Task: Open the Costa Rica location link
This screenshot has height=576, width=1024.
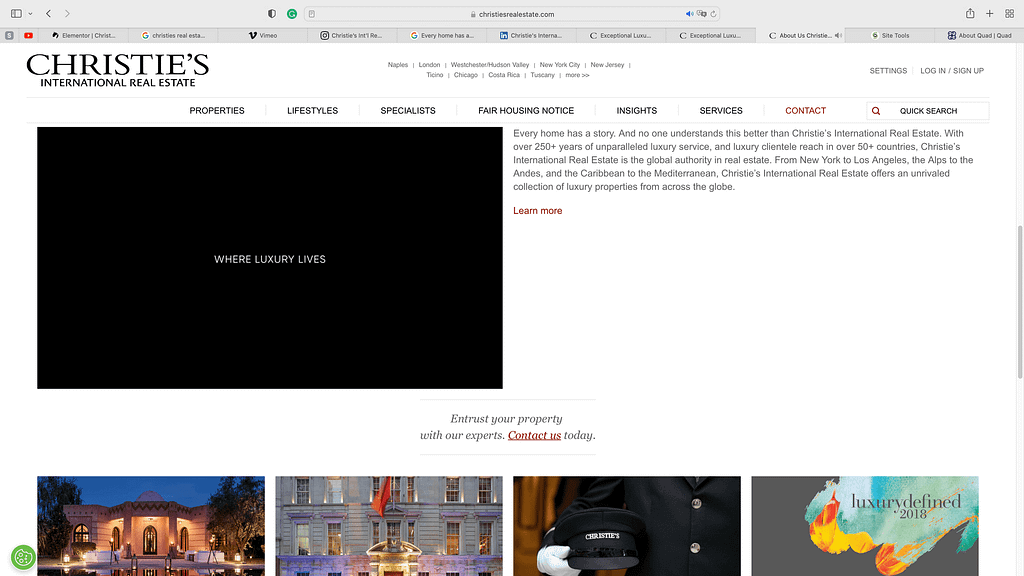Action: [x=504, y=75]
